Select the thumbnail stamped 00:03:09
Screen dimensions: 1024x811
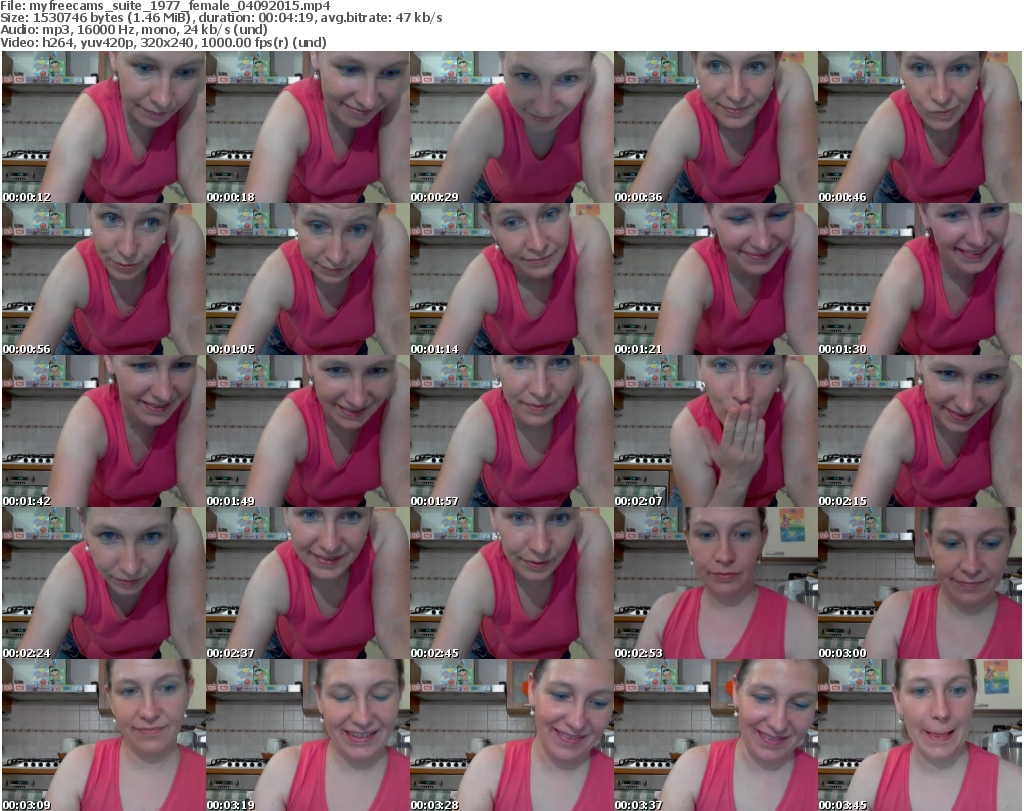click(104, 735)
